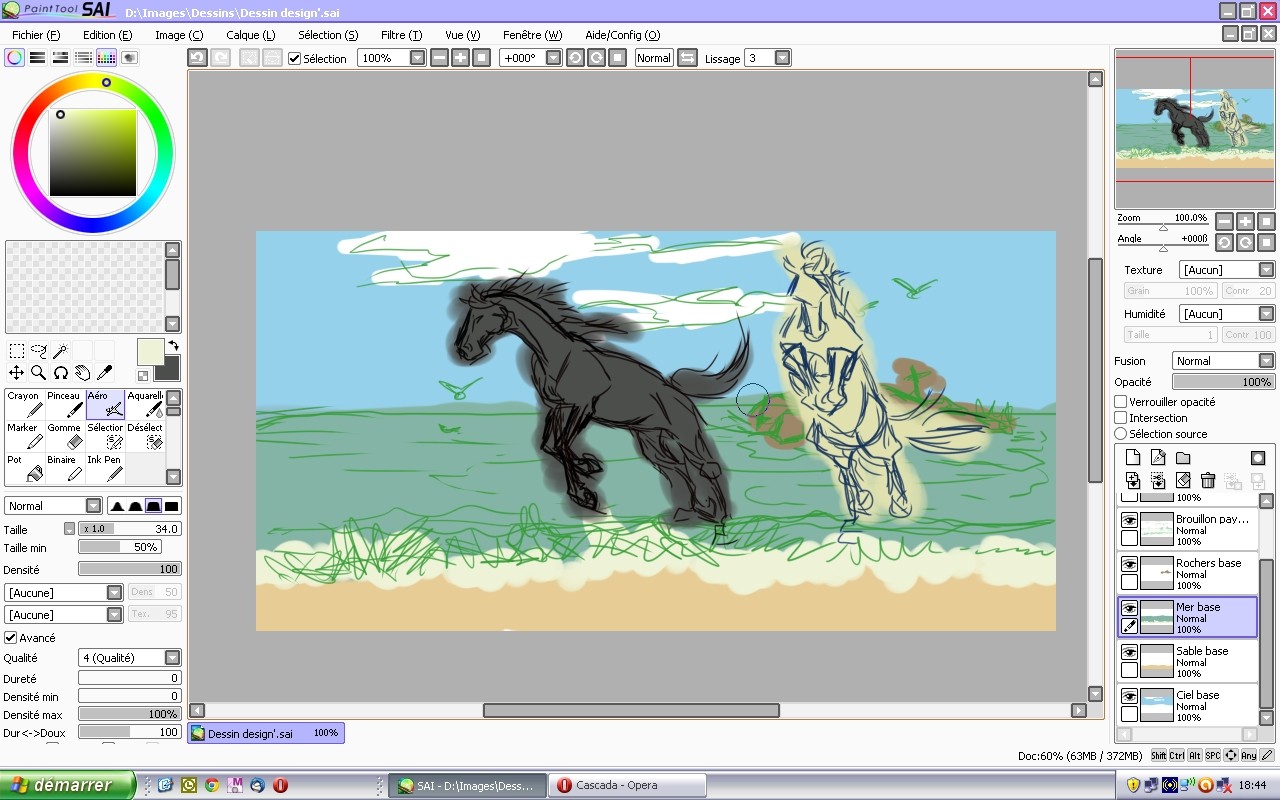
Task: Choose the rectangular selection tool
Action: point(17,351)
